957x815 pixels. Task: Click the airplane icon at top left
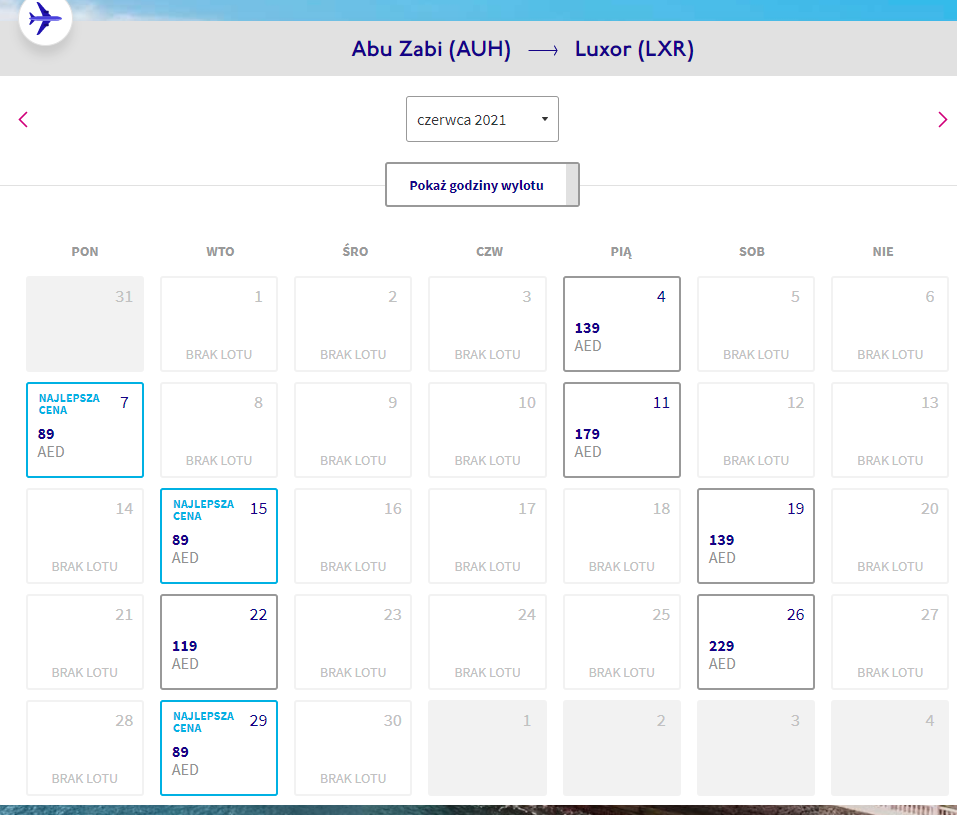pos(45,18)
